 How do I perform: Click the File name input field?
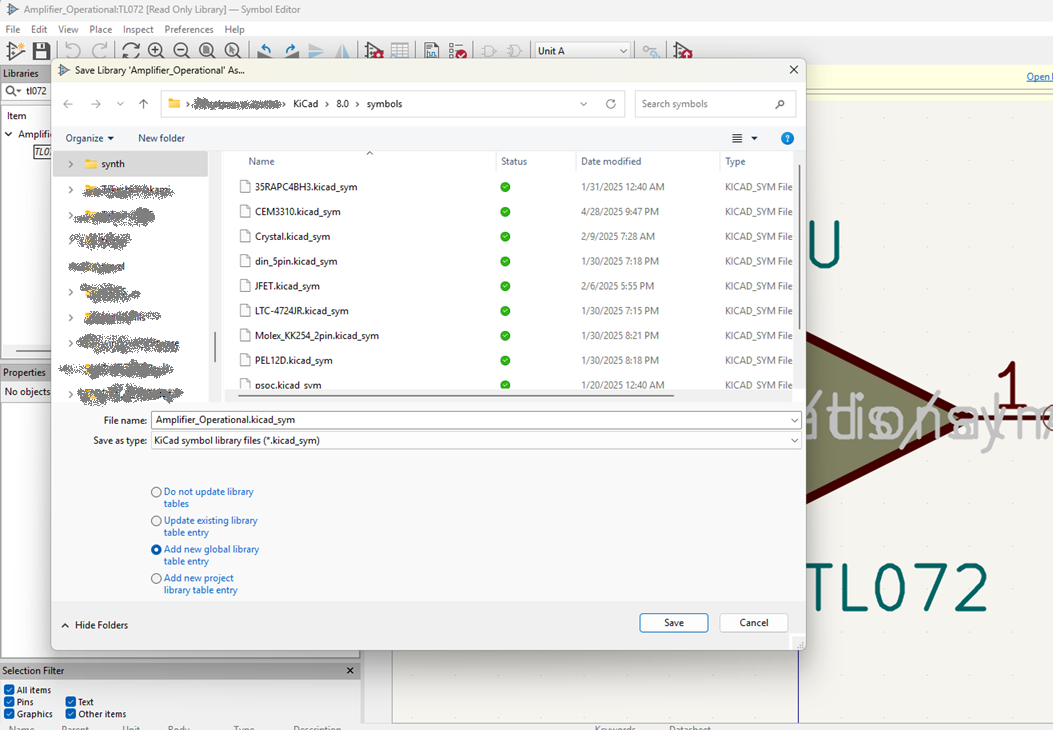coord(470,420)
